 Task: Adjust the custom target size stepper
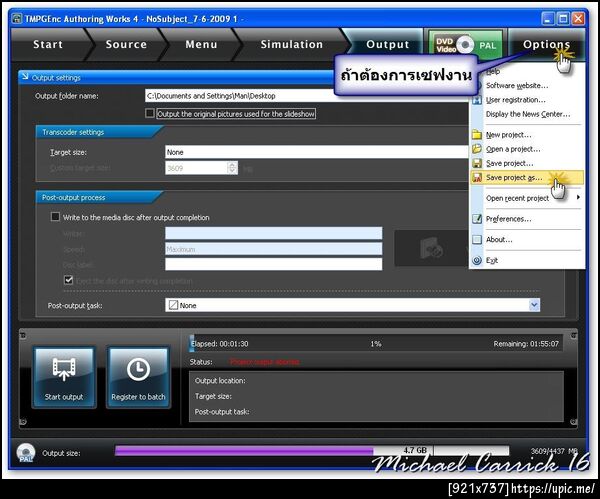tap(232, 168)
